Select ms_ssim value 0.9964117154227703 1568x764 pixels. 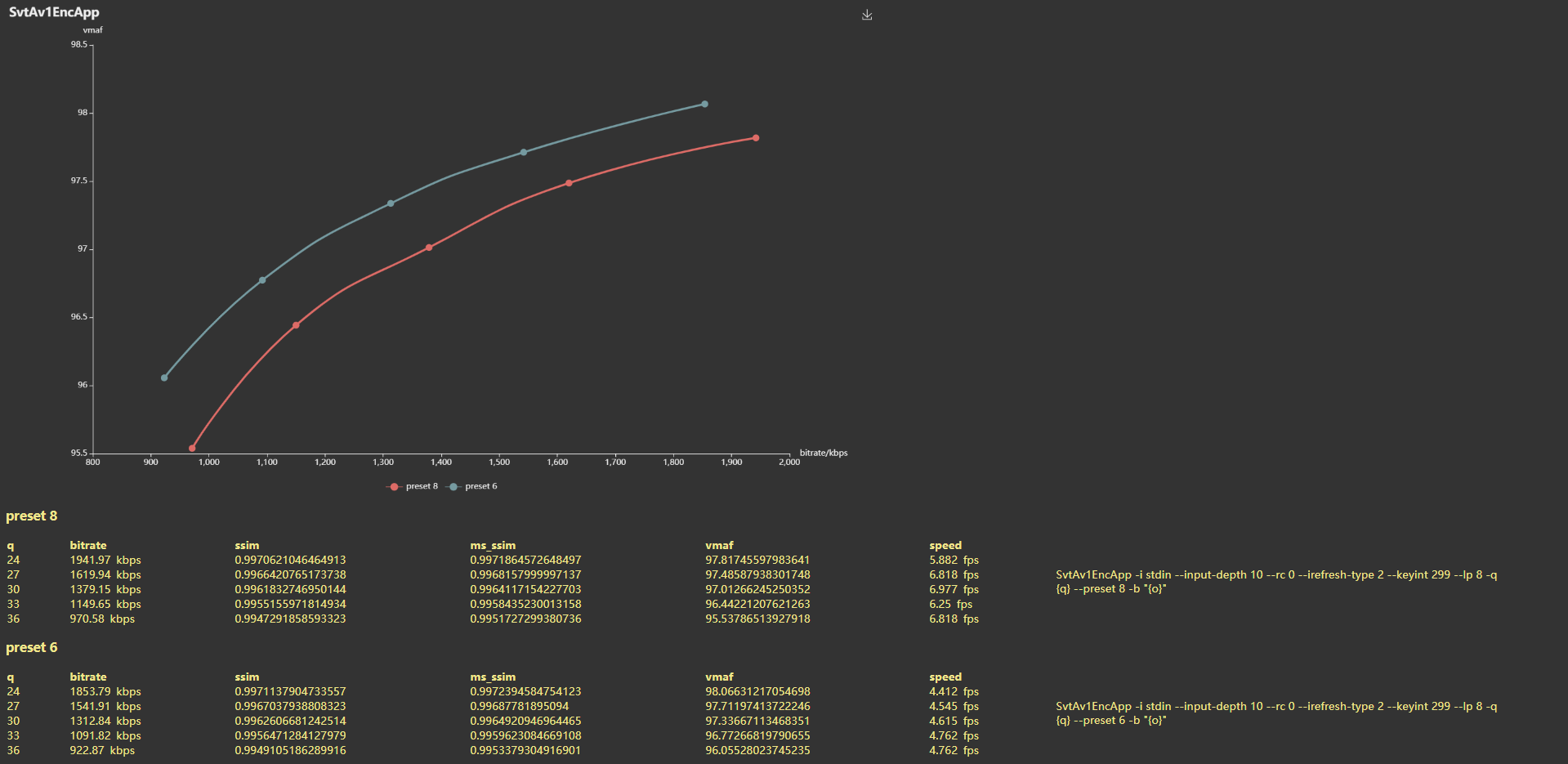click(525, 589)
